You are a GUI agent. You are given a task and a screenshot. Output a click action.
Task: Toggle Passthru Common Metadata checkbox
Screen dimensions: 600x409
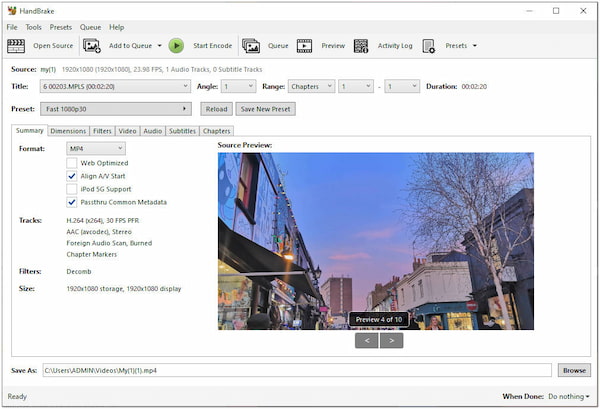(x=72, y=202)
